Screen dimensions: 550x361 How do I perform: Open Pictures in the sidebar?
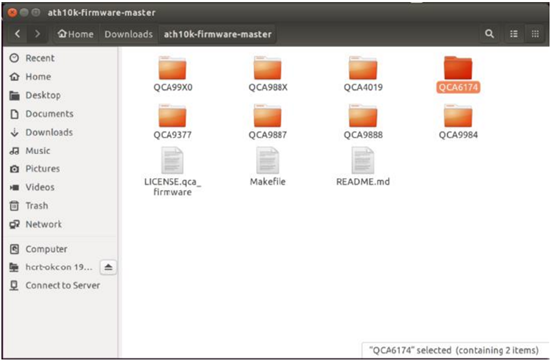[59, 169]
